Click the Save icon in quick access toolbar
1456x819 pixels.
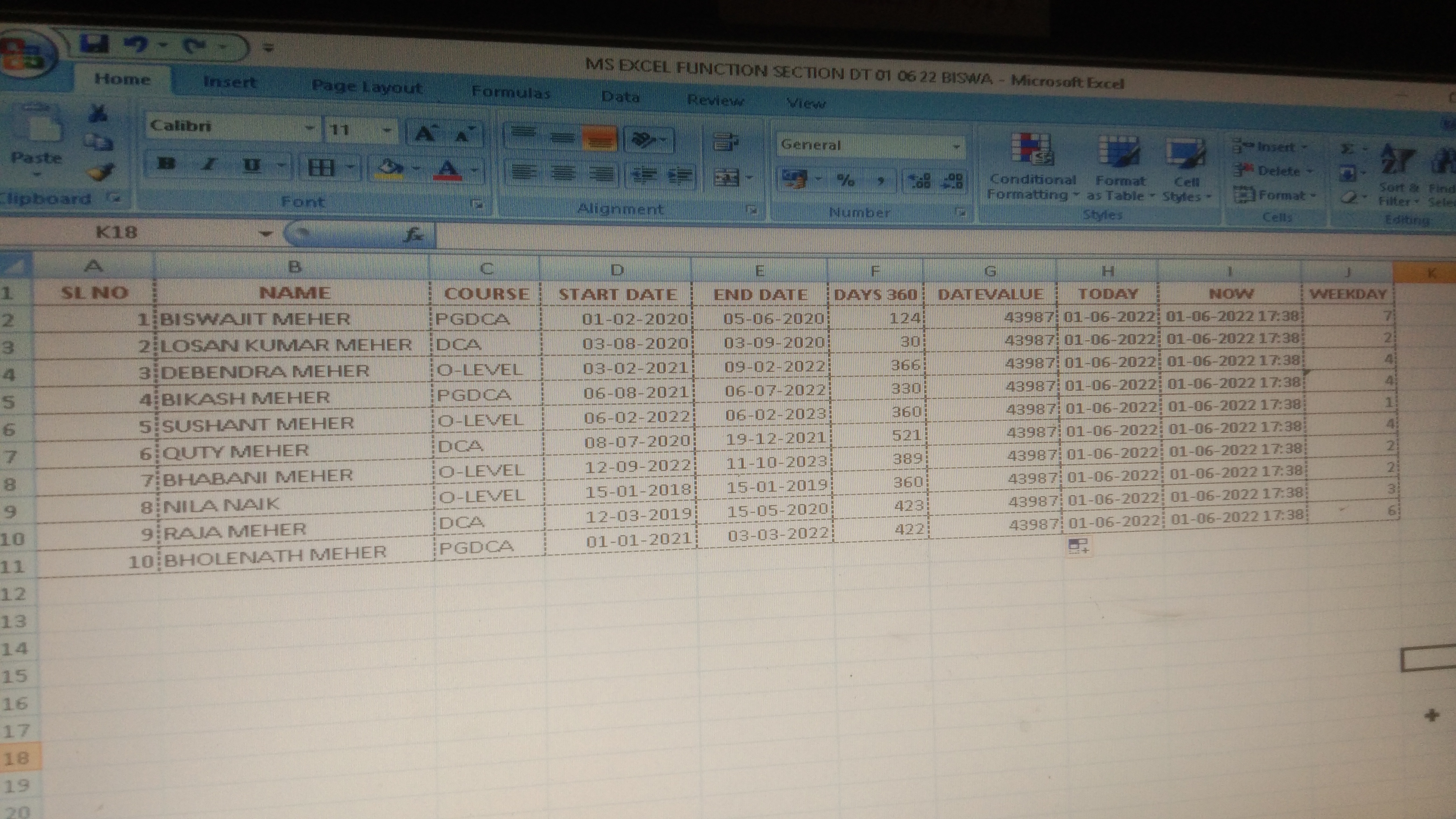[94, 43]
